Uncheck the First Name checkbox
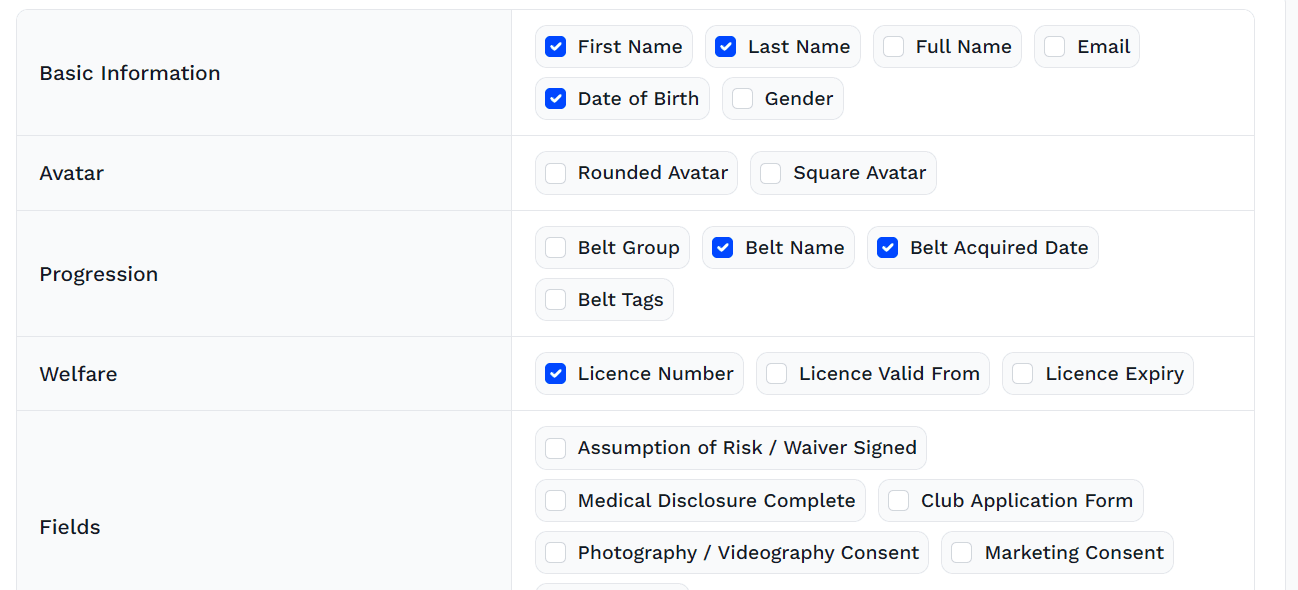This screenshot has height=590, width=1298. [556, 47]
